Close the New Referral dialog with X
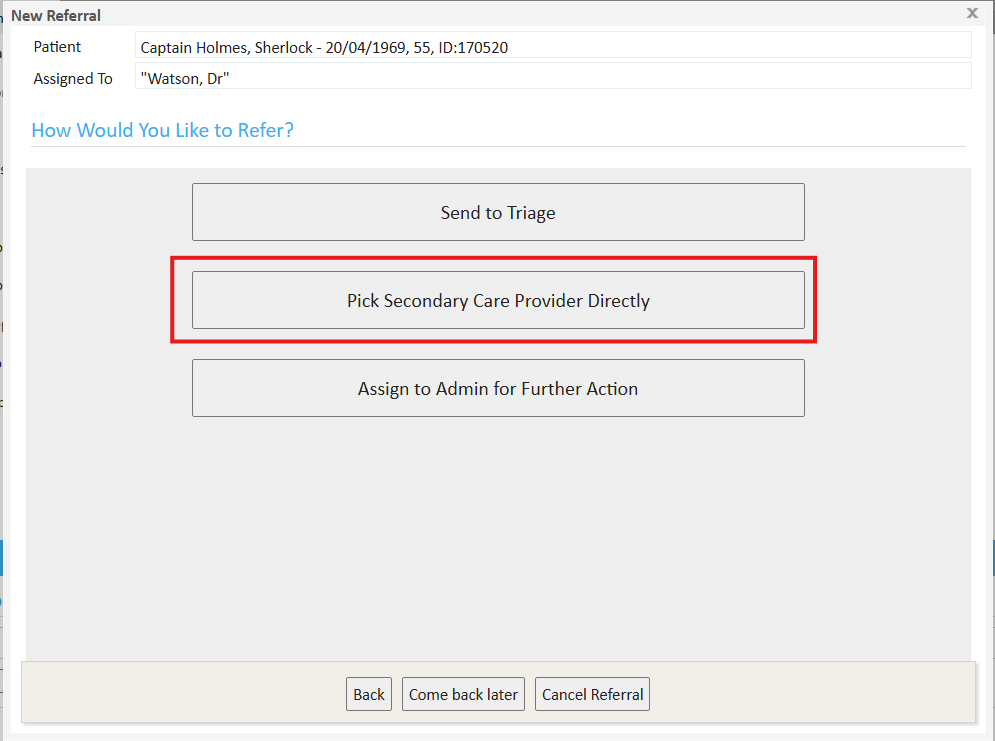Image resolution: width=995 pixels, height=741 pixels. [972, 13]
